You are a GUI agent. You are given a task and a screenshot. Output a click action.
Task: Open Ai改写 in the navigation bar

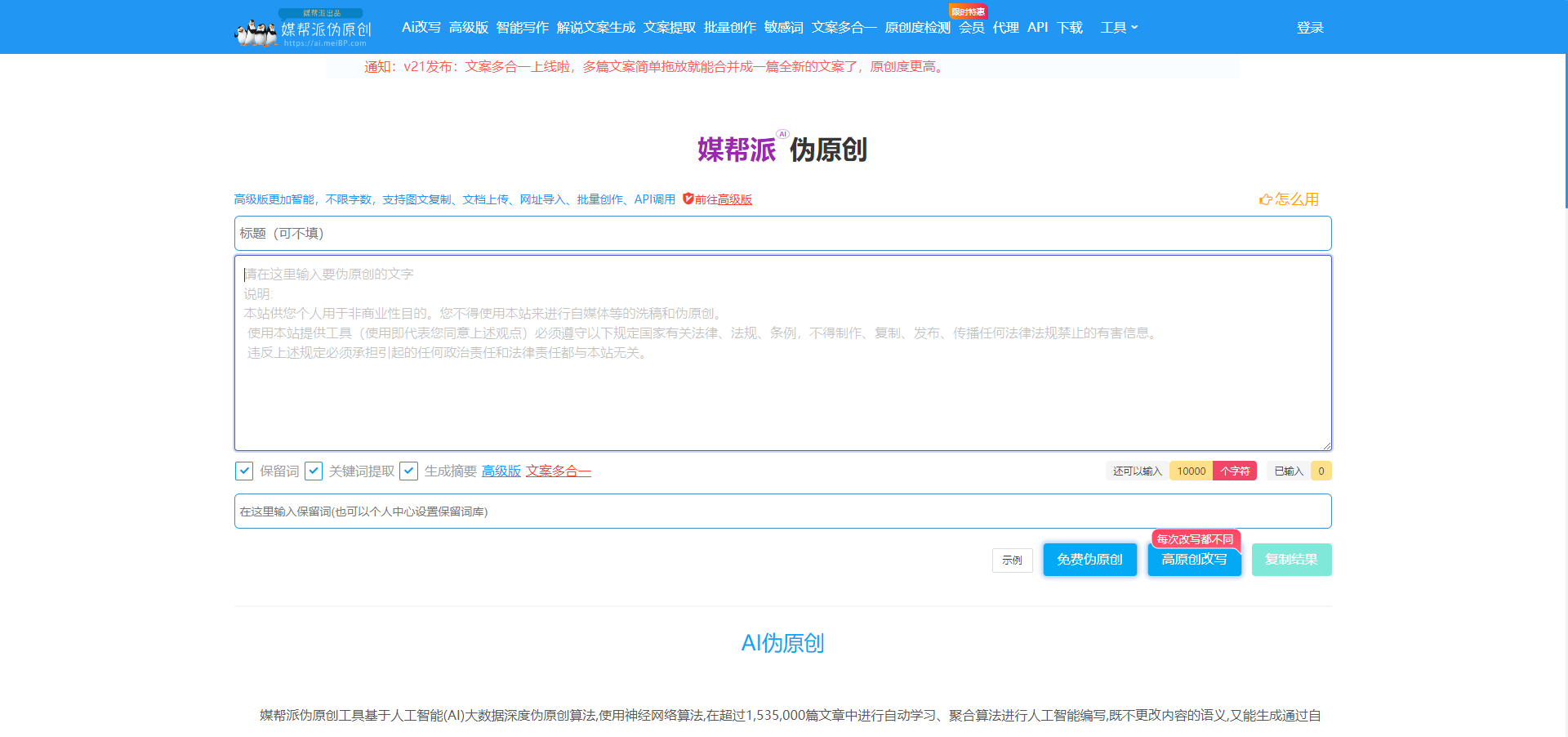[421, 28]
